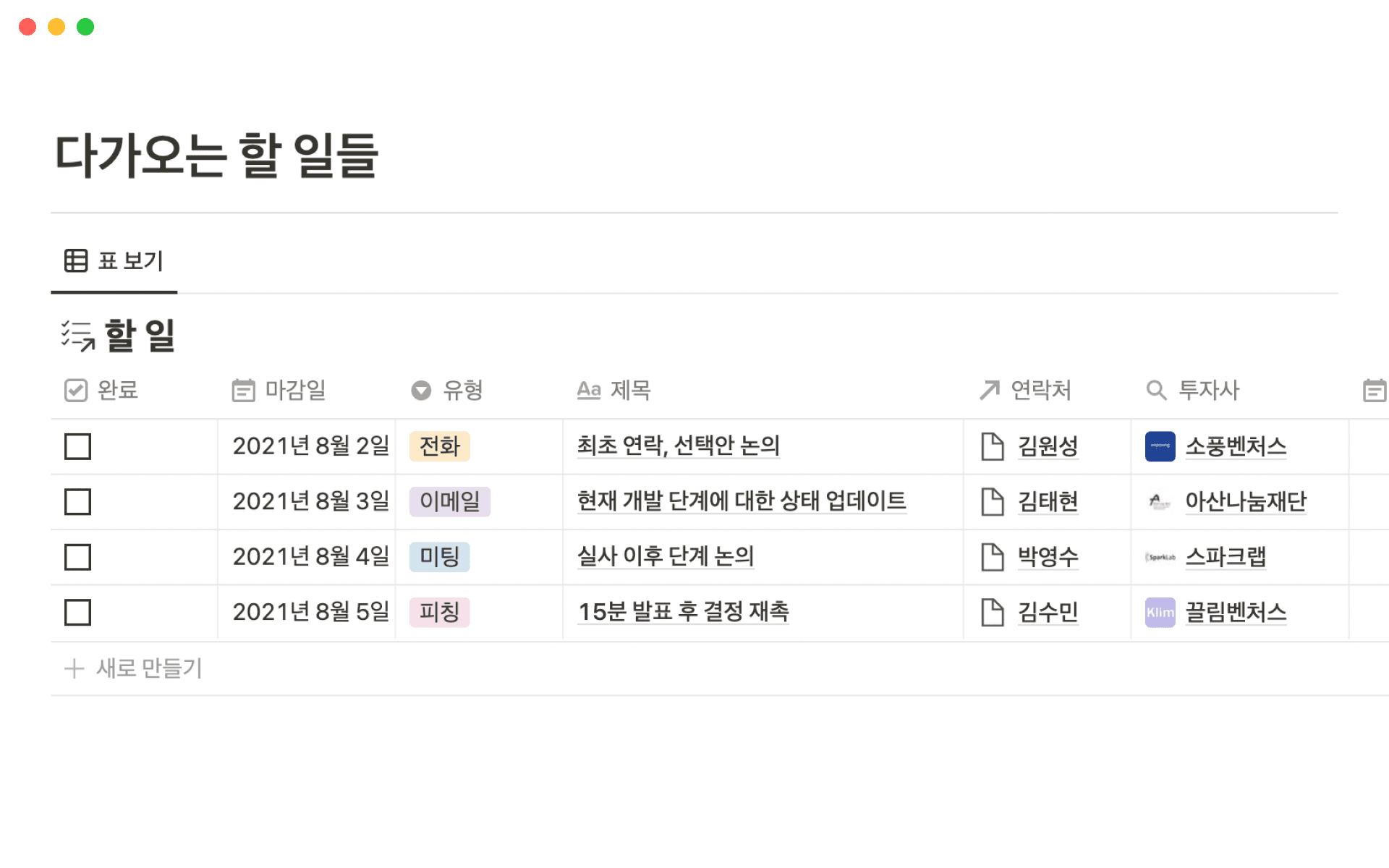Click the yellow 전화 type tag
Screen dimensions: 1389x868
tap(439, 446)
